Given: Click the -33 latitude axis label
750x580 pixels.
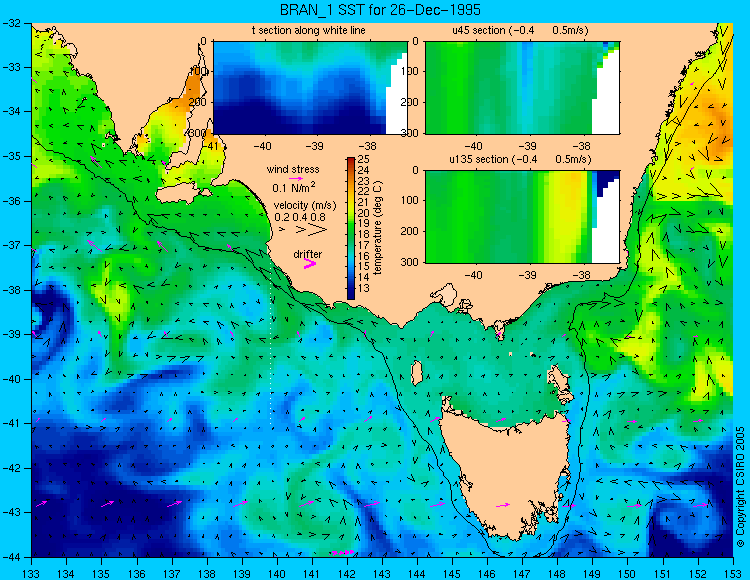Looking at the screenshot, I should point(12,67).
